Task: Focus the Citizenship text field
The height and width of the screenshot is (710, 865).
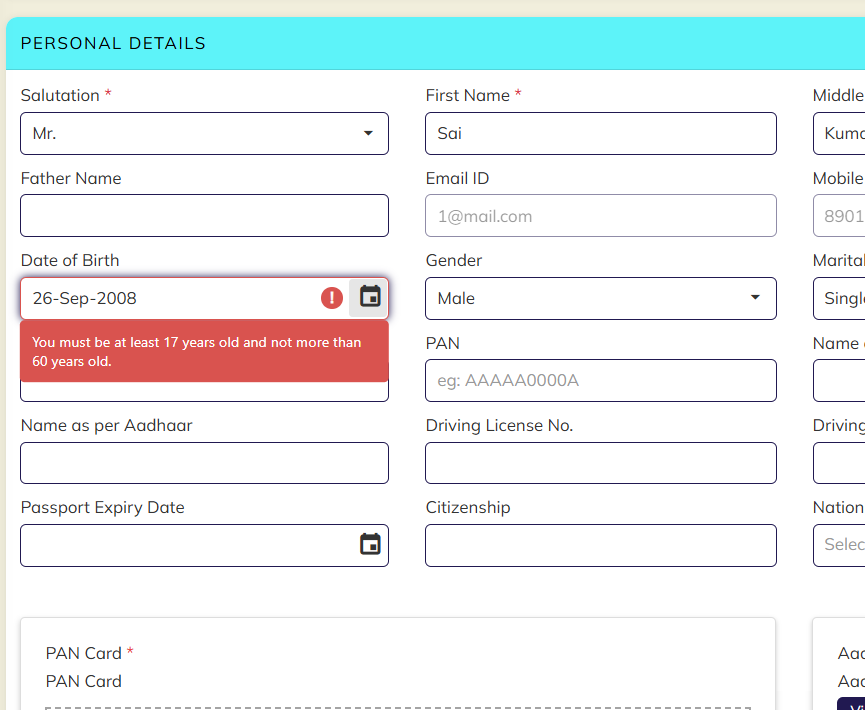Action: [600, 546]
